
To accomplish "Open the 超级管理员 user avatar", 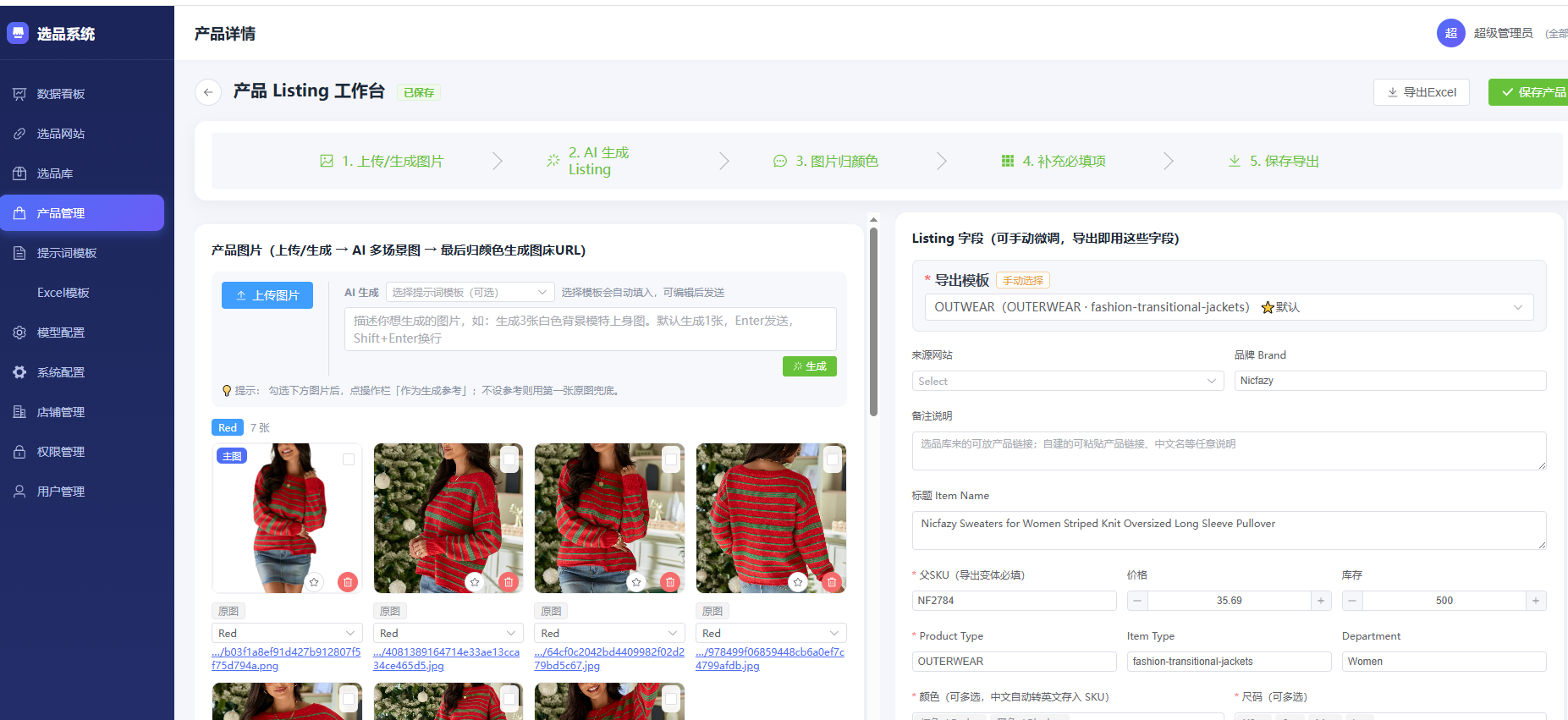I will 1451,33.
